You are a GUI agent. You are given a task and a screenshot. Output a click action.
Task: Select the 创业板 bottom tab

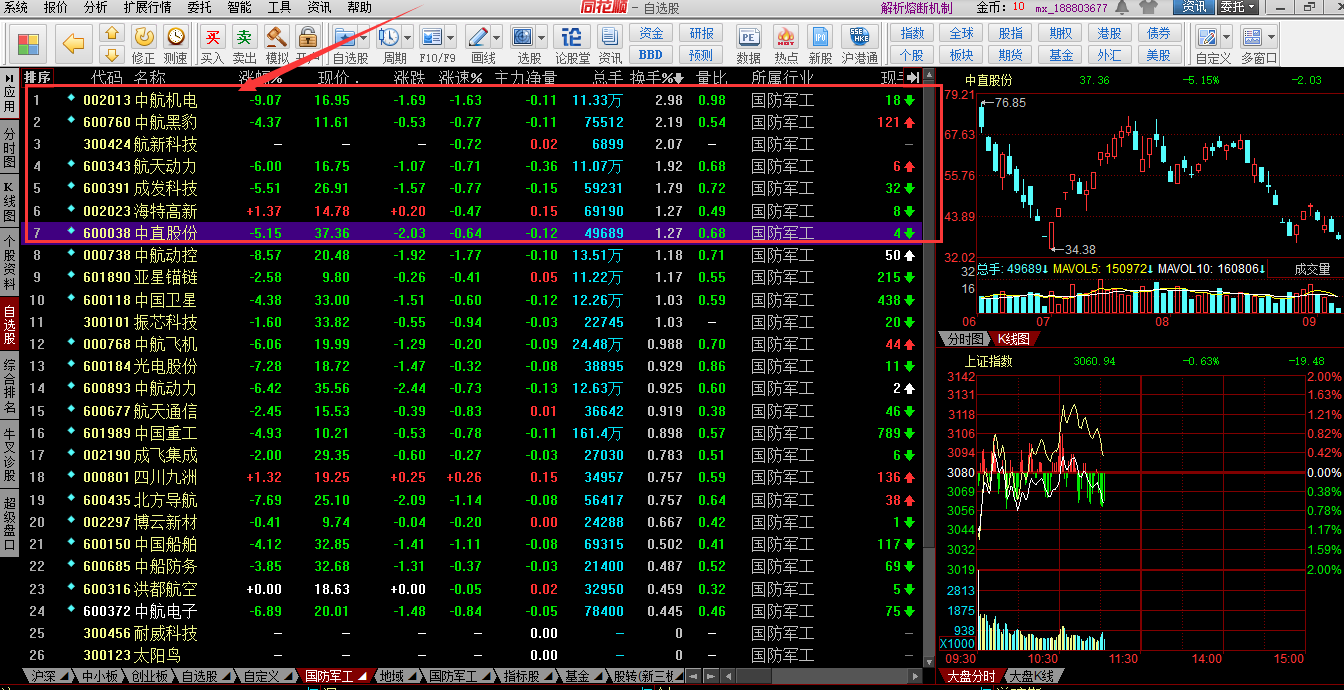point(150,676)
